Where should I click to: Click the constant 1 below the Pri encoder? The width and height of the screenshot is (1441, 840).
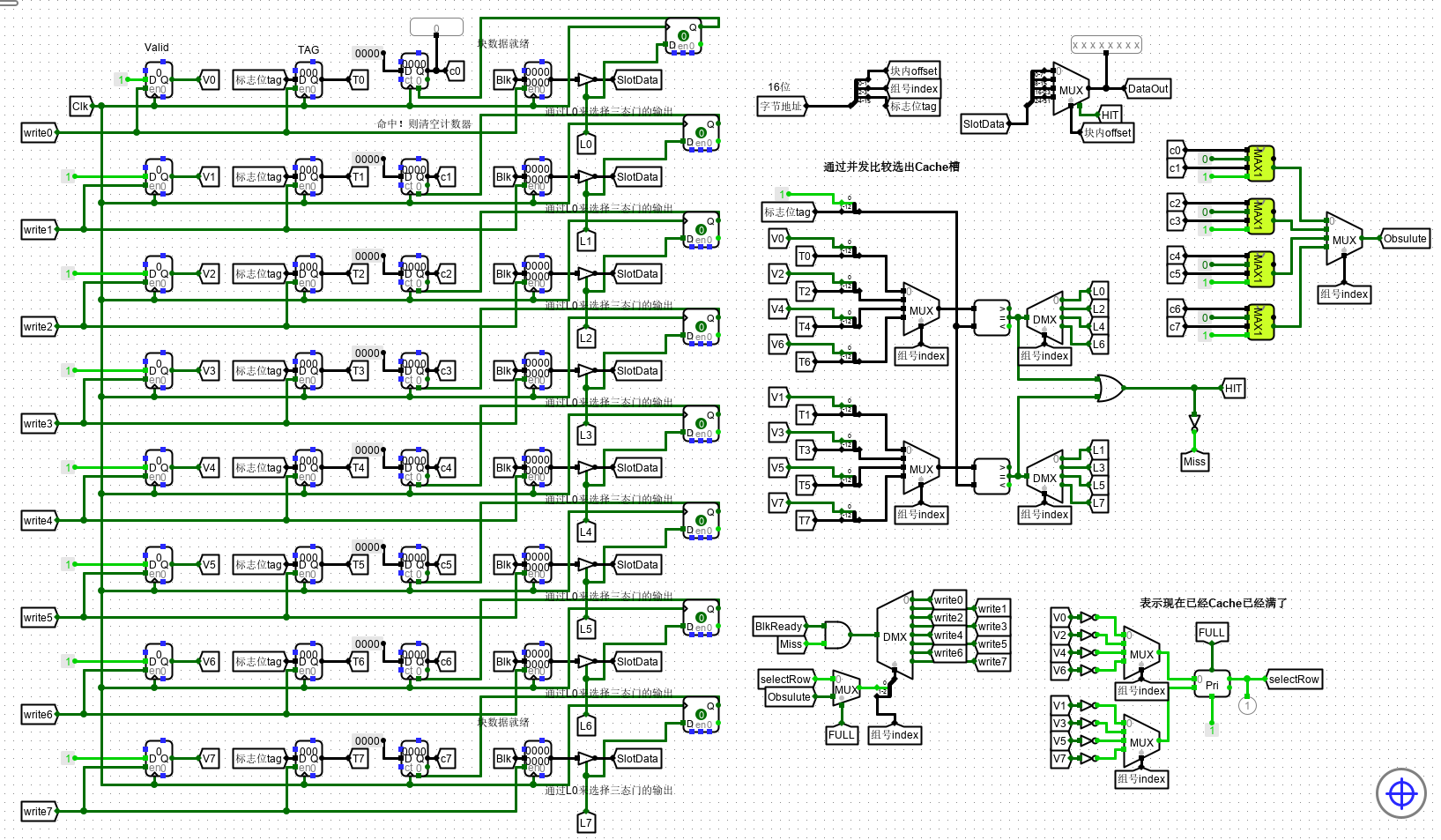(1212, 730)
